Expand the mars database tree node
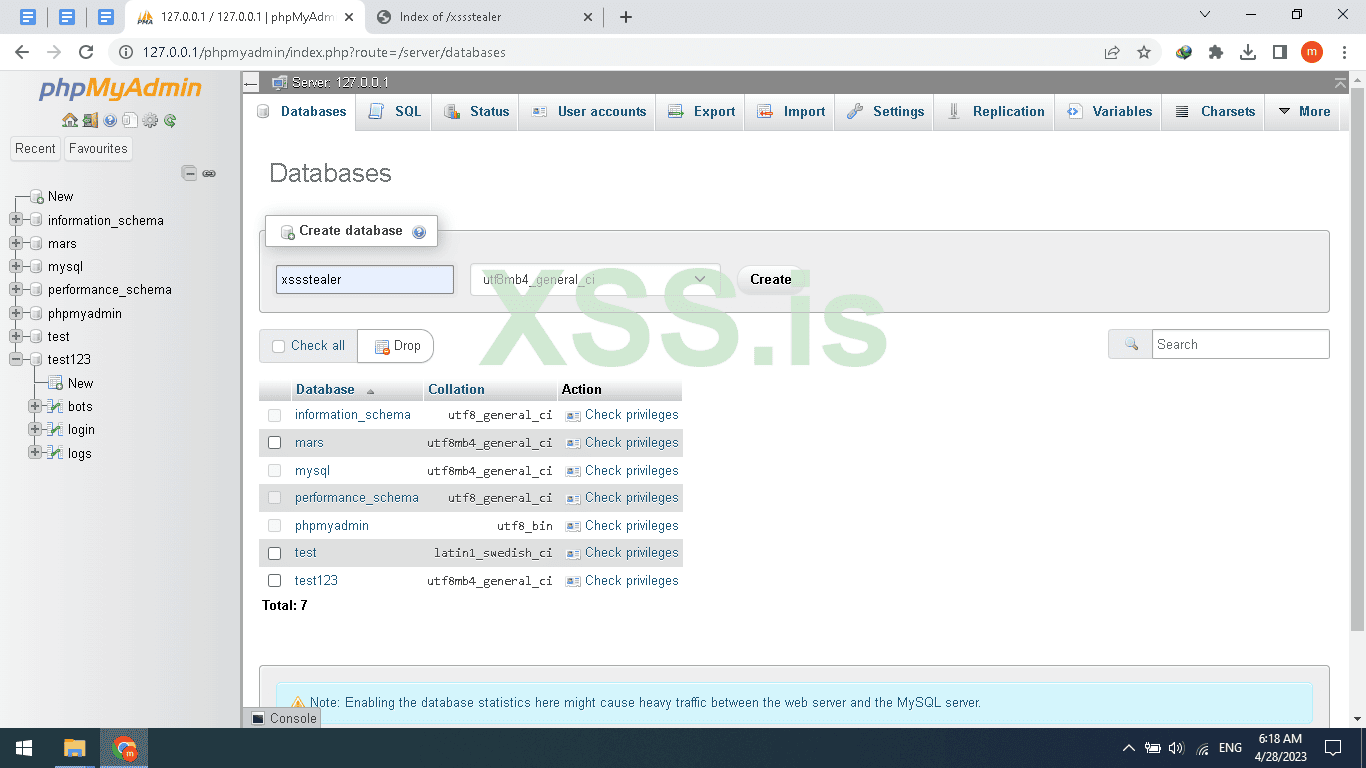This screenshot has height=768, width=1366. pyautogui.click(x=16, y=243)
